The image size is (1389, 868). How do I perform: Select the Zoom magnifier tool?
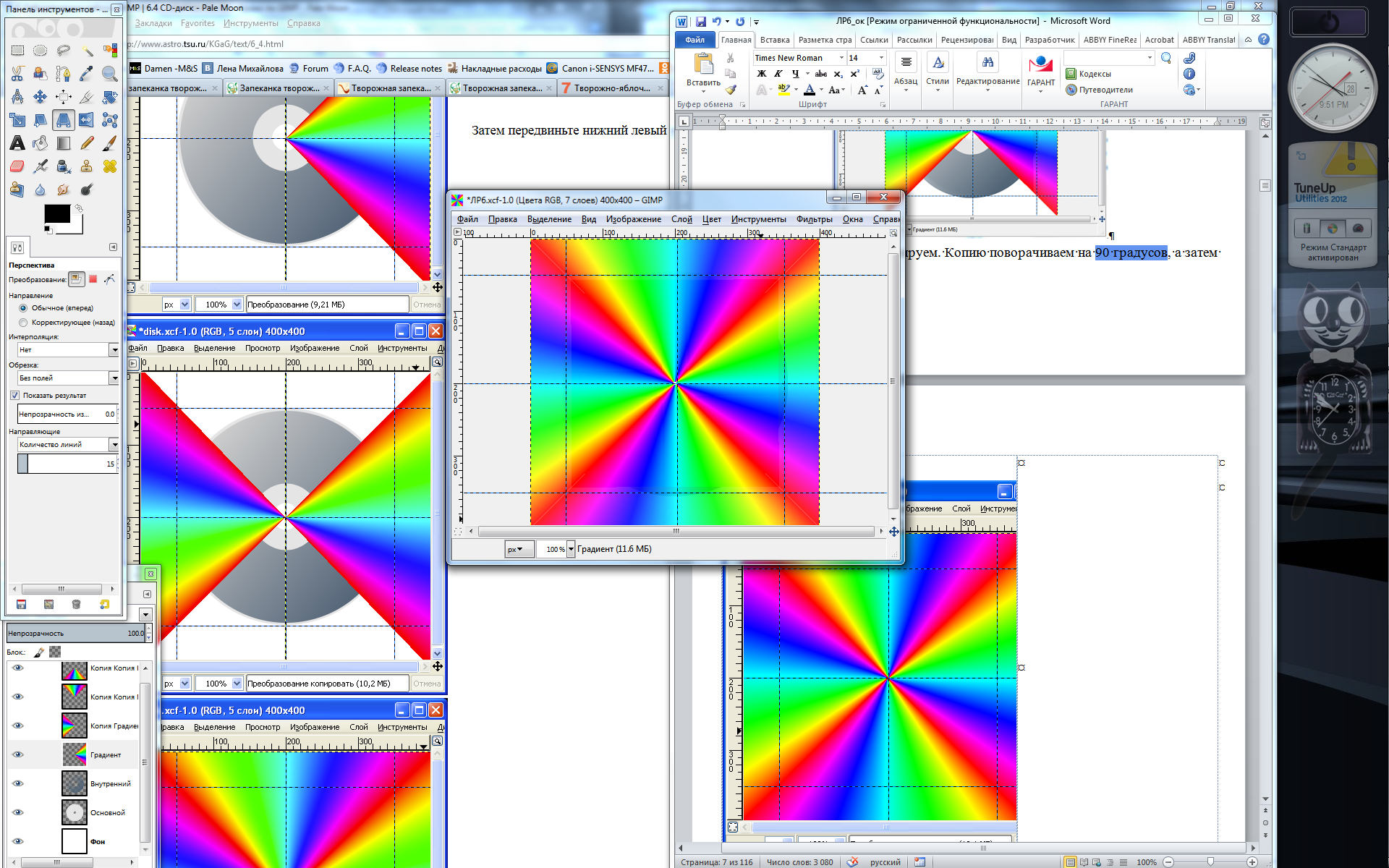[110, 74]
